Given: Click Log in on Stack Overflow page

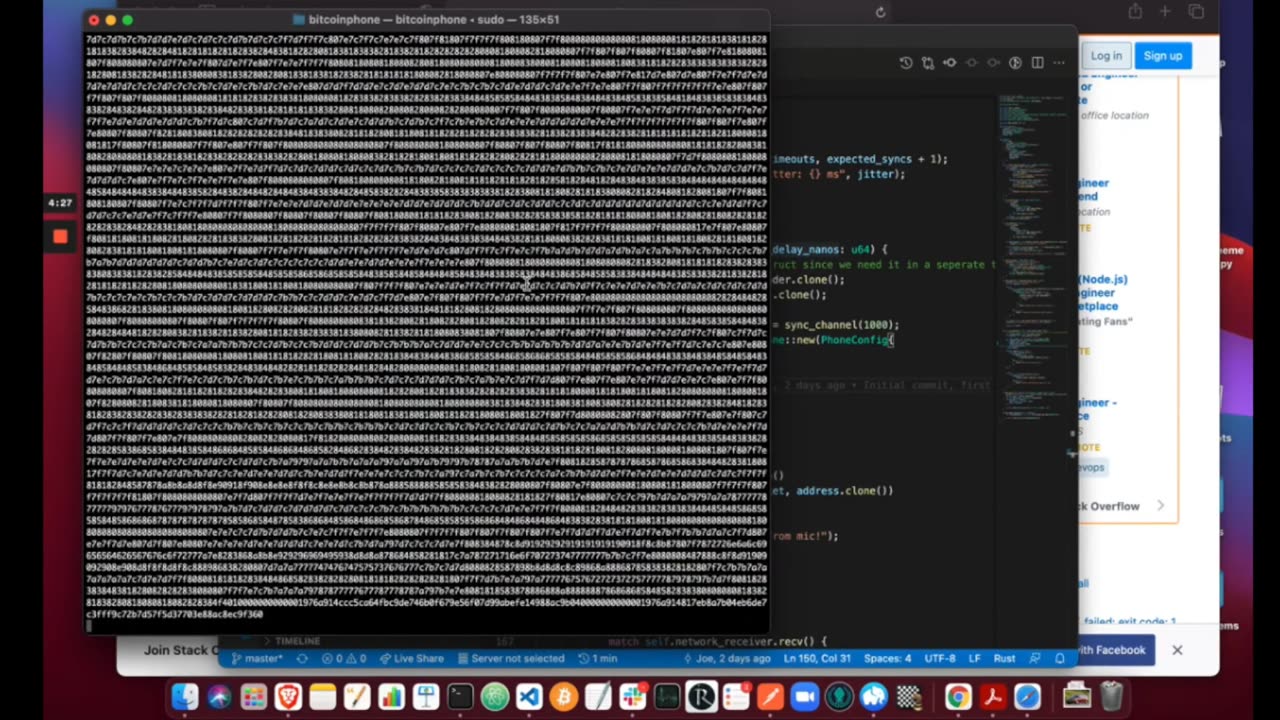Looking at the screenshot, I should click(x=1106, y=56).
